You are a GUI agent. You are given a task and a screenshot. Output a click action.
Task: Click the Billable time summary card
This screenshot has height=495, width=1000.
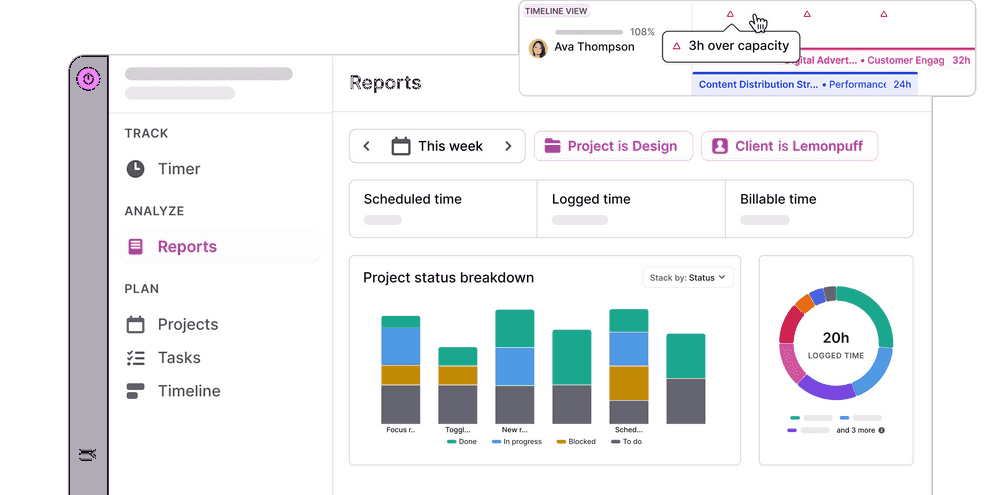point(820,209)
